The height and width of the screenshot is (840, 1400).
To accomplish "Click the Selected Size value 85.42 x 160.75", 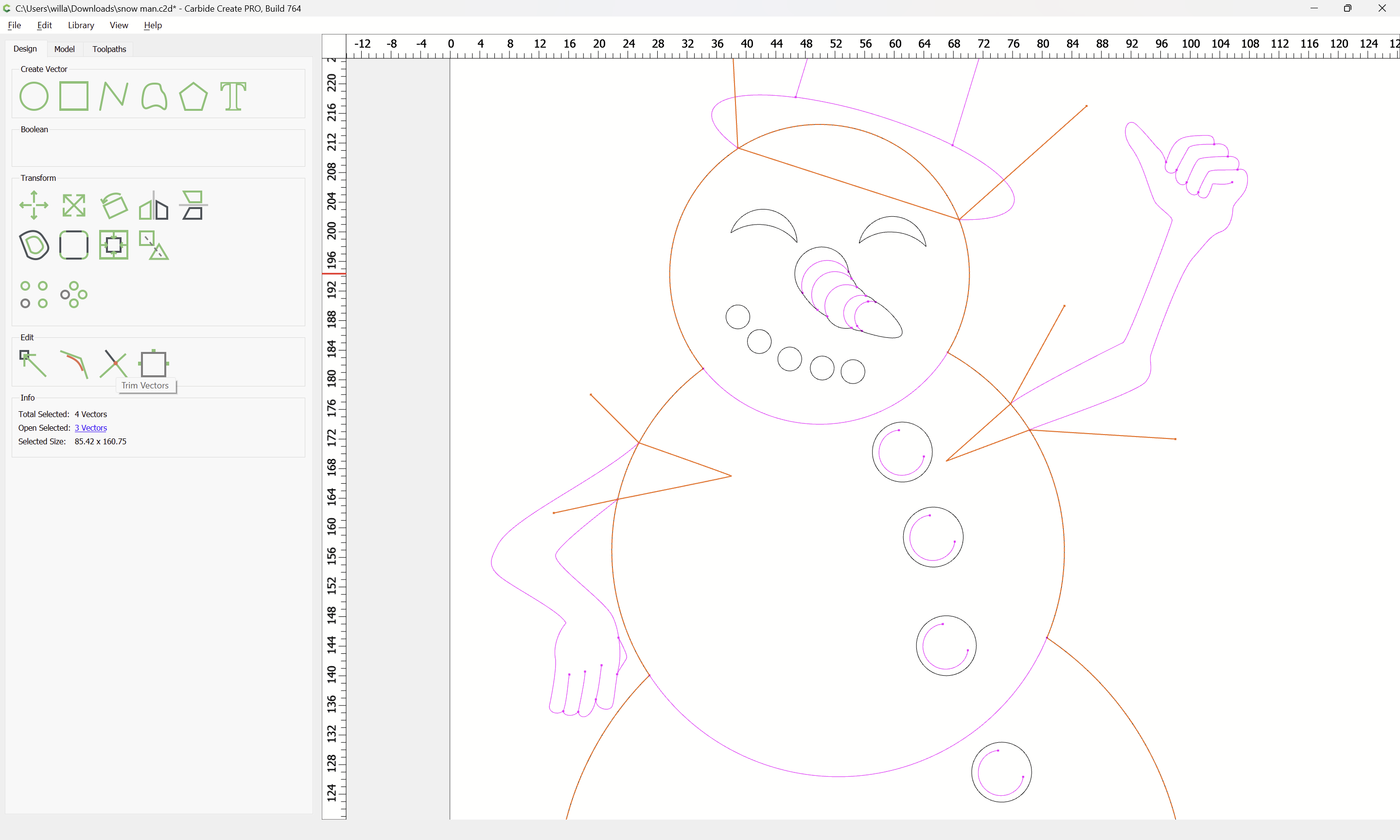I will coord(100,441).
